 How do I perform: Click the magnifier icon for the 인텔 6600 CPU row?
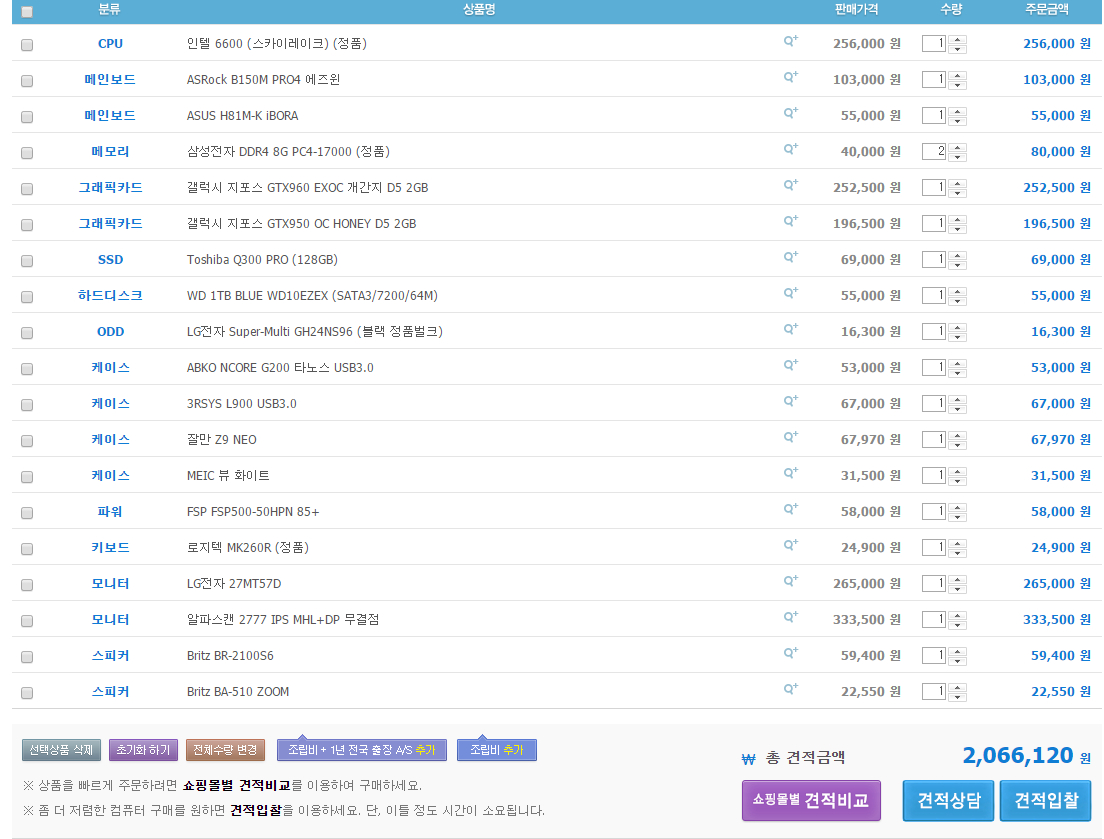pos(790,42)
